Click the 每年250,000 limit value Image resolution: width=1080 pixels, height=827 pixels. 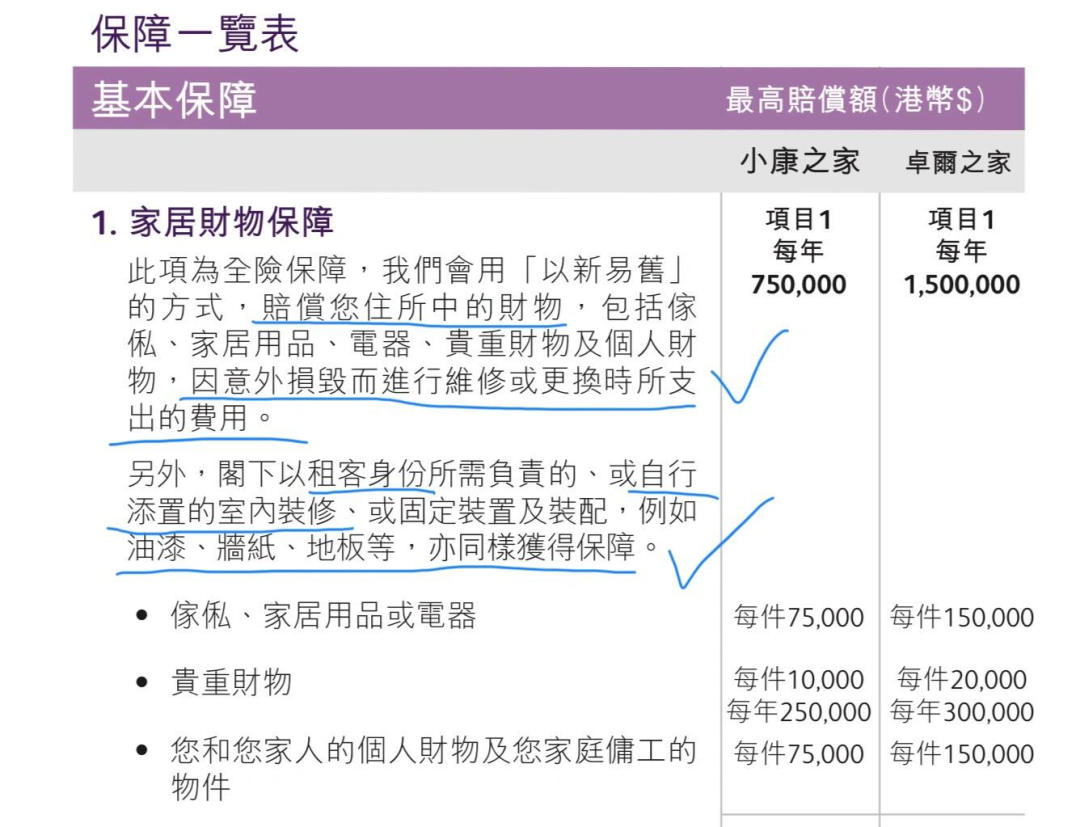coord(798,712)
